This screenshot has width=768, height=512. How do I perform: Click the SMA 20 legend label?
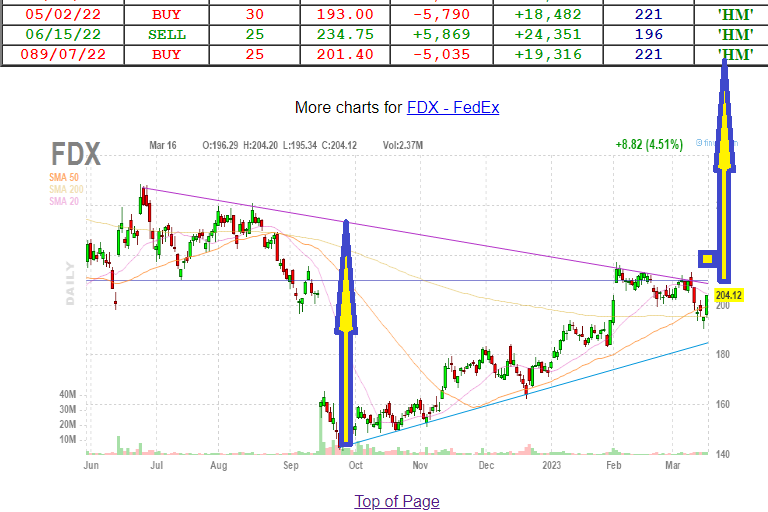68,202
